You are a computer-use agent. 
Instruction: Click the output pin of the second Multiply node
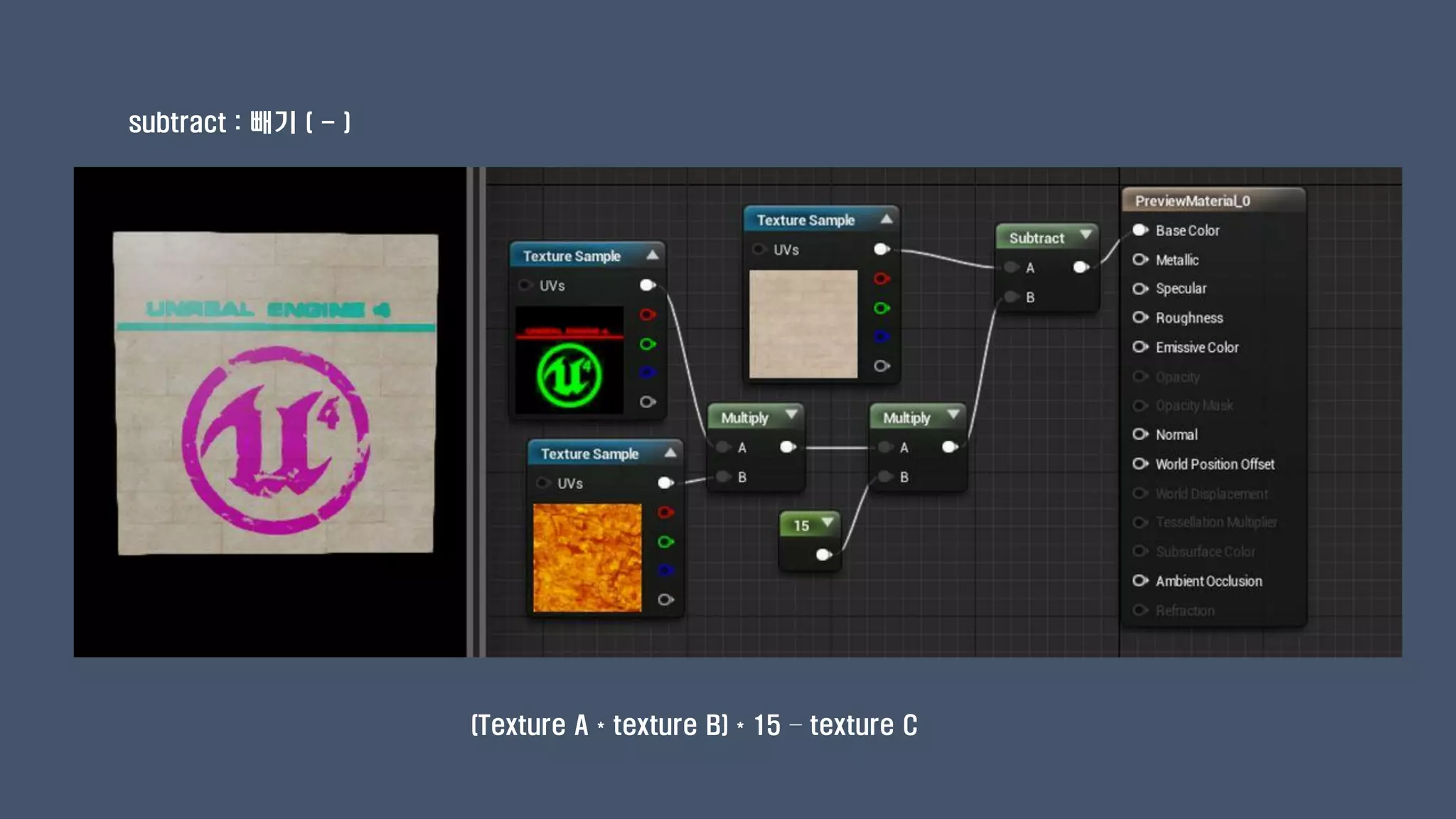950,447
